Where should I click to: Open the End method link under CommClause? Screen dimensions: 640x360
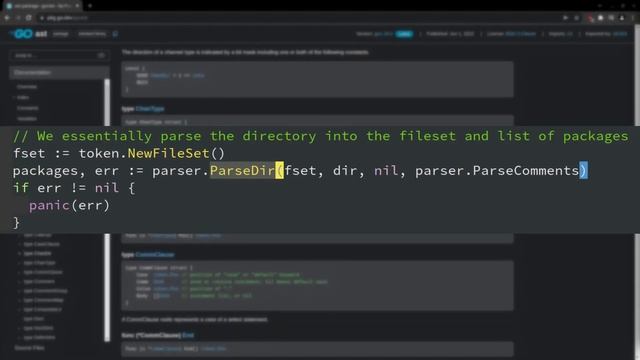(188, 335)
